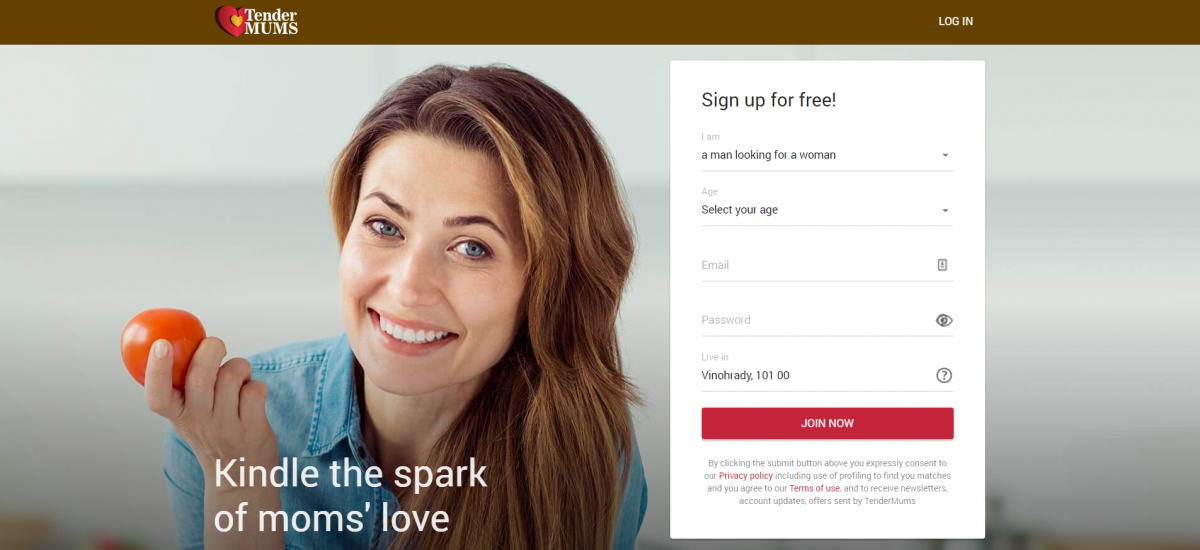The height and width of the screenshot is (550, 1200).
Task: Click the 'Sign up for free!' heading
Action: click(x=768, y=100)
